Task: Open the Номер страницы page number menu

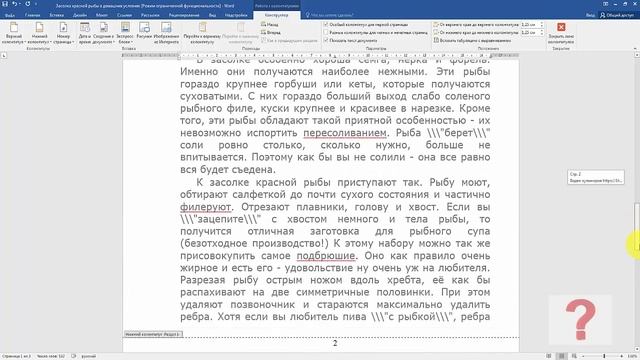Action: click(63, 33)
